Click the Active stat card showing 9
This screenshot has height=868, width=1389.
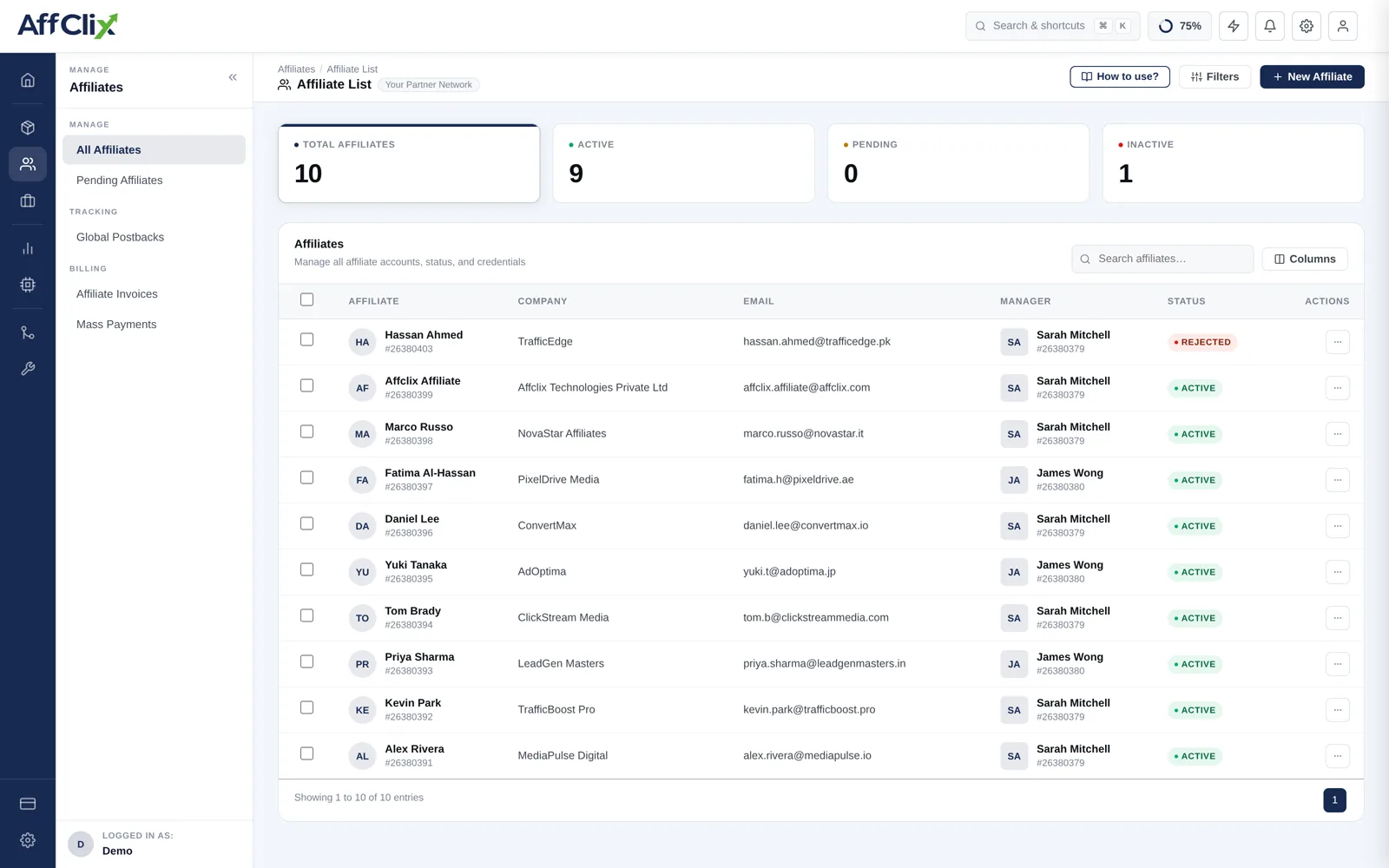684,163
